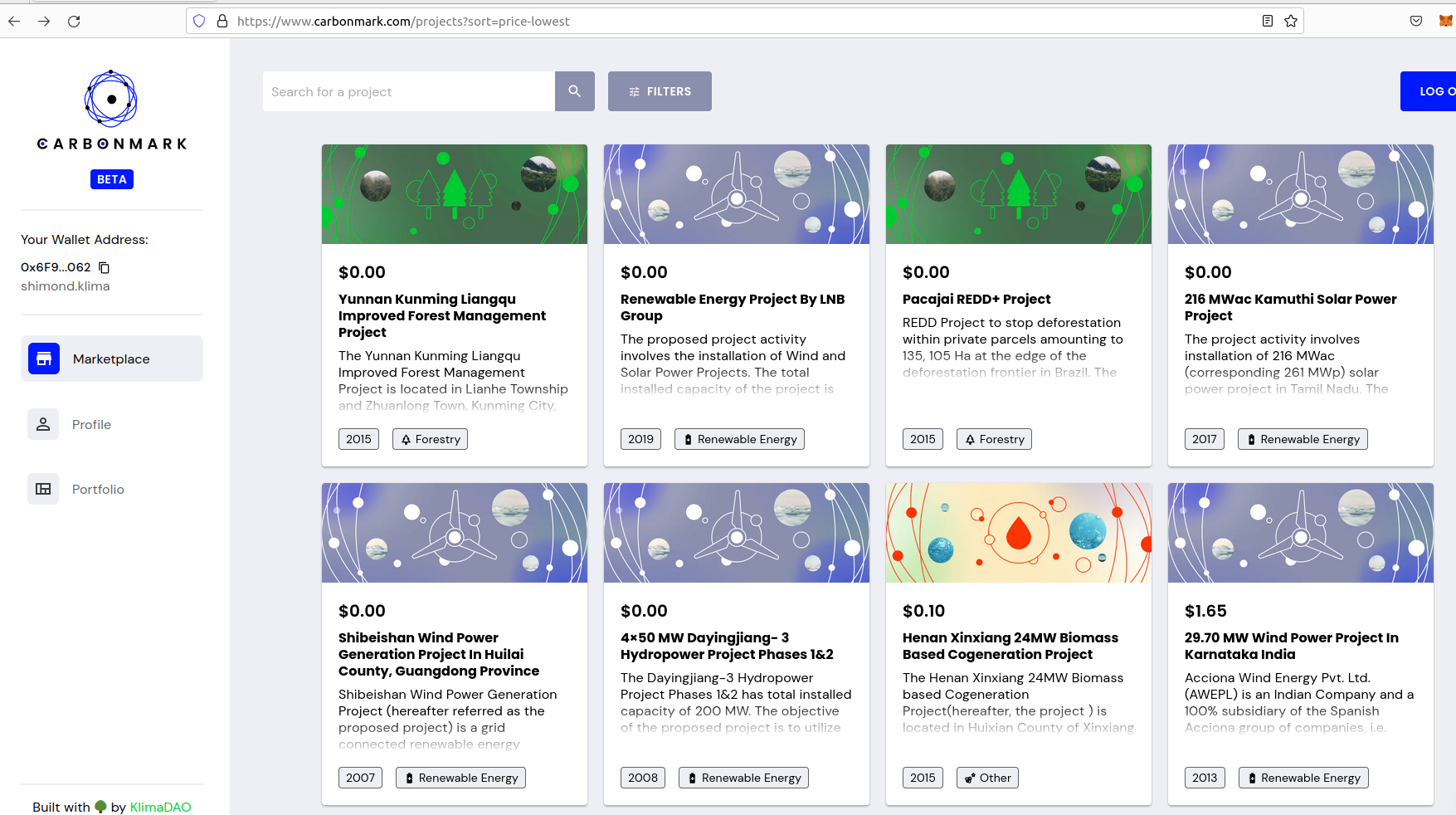Click the 2019 year tag on LNB Group project
Image resolution: width=1456 pixels, height=815 pixels.
point(640,439)
